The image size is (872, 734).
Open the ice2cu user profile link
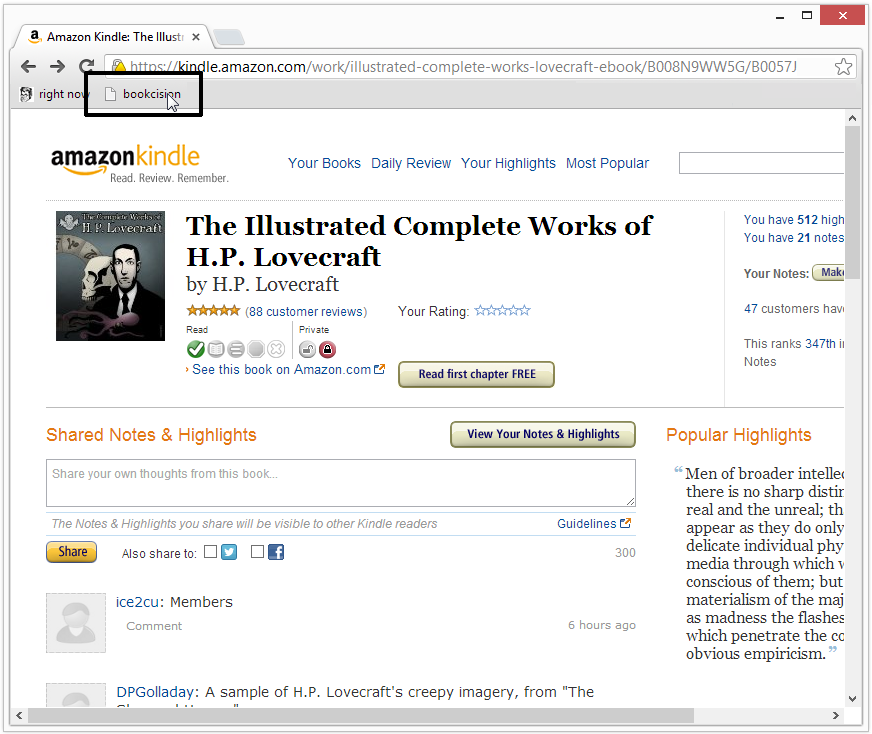(137, 602)
